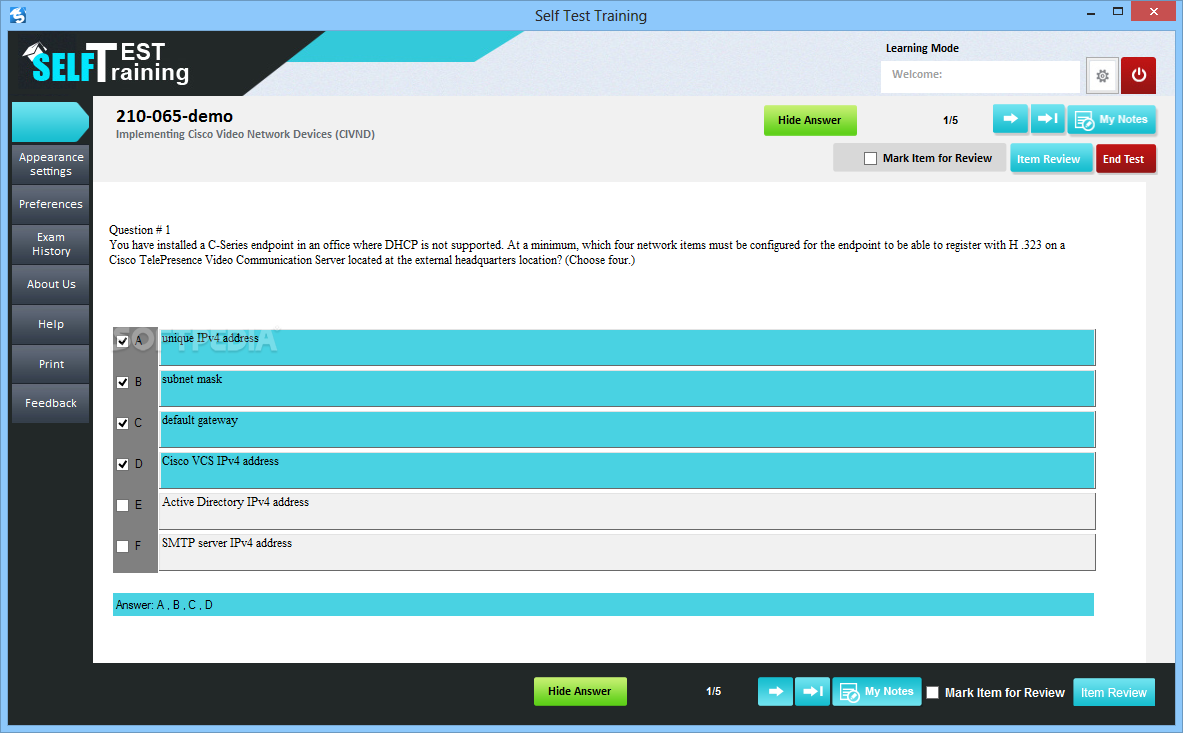Screen dimensions: 1183x733
Task: Open Item Review from top bar
Action: (1050, 158)
